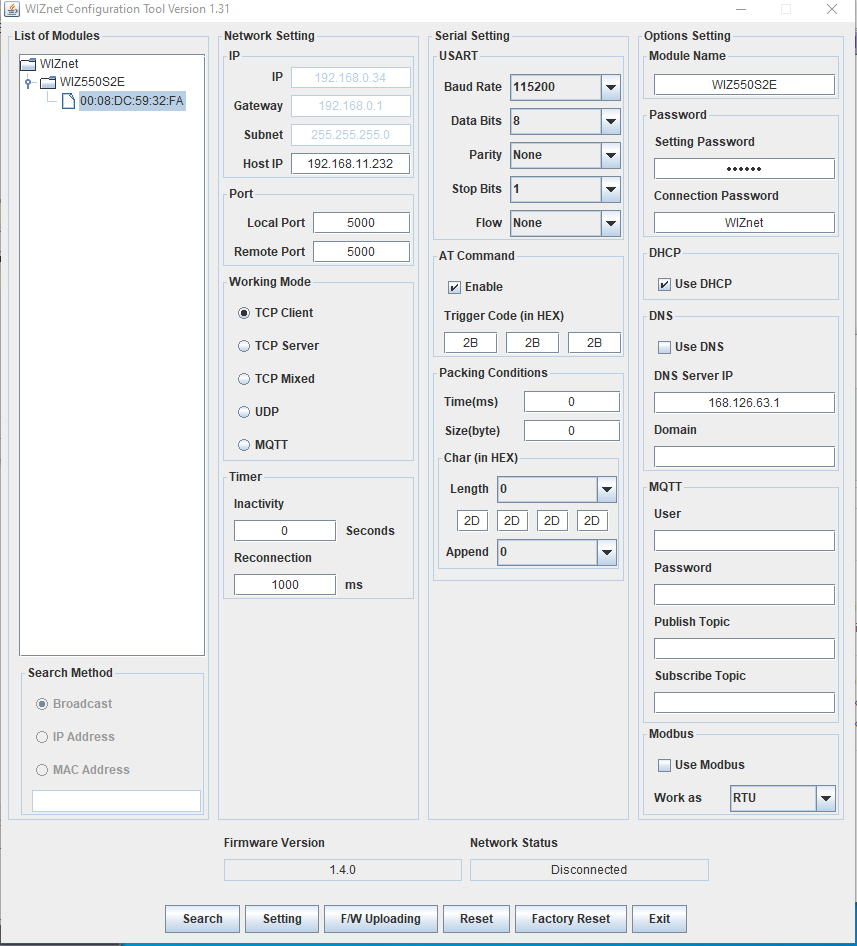Click the WIZnet root folder icon
This screenshot has height=946, width=857.
tap(28, 63)
